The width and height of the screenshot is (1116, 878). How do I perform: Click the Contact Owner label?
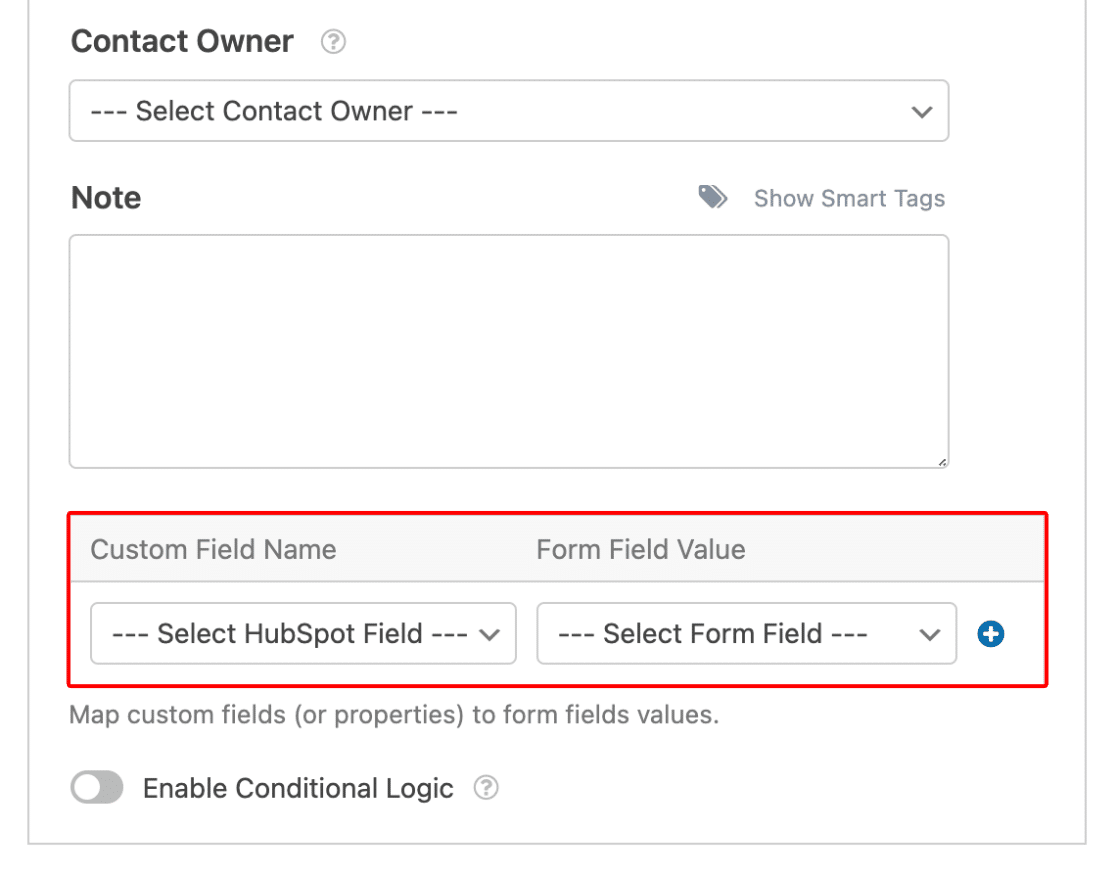(182, 41)
